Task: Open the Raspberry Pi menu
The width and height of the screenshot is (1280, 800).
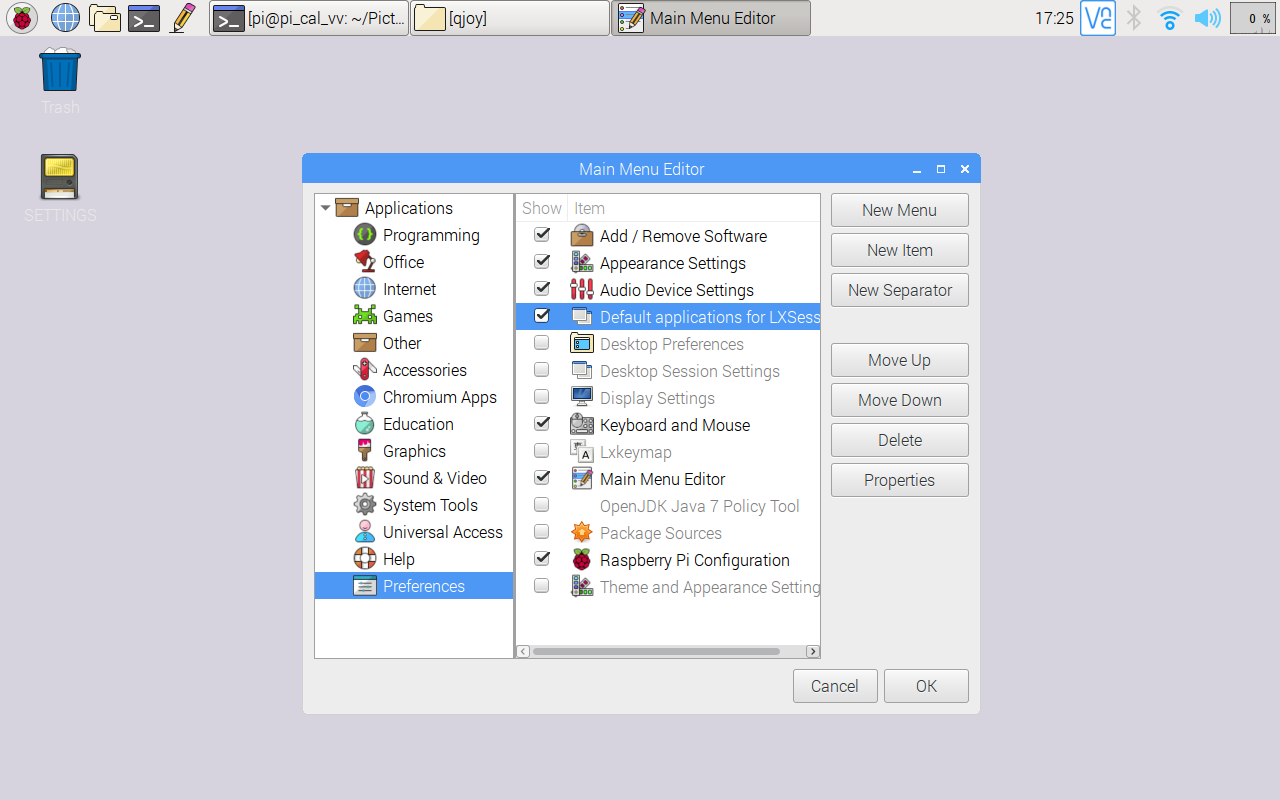Action: tap(22, 17)
